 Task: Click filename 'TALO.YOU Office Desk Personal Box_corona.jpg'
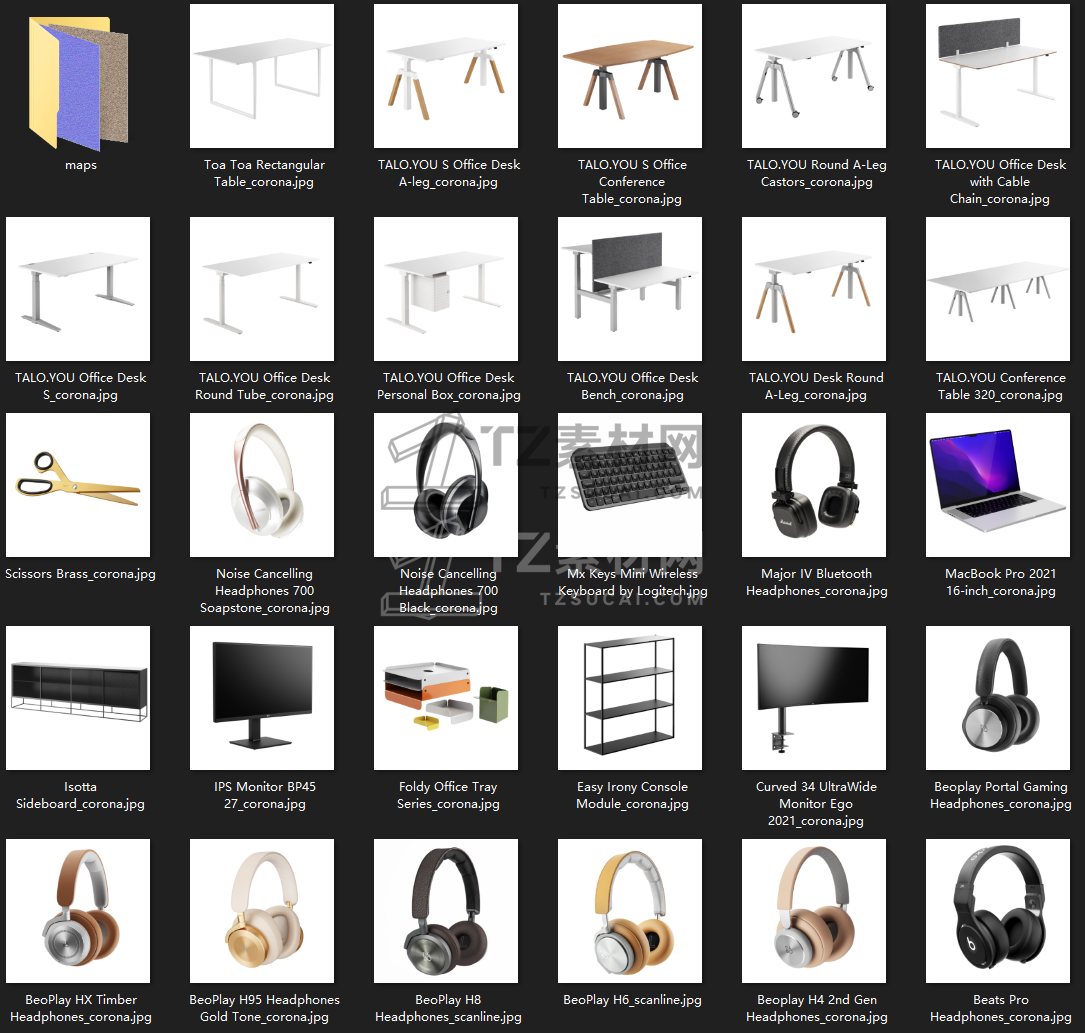[448, 386]
